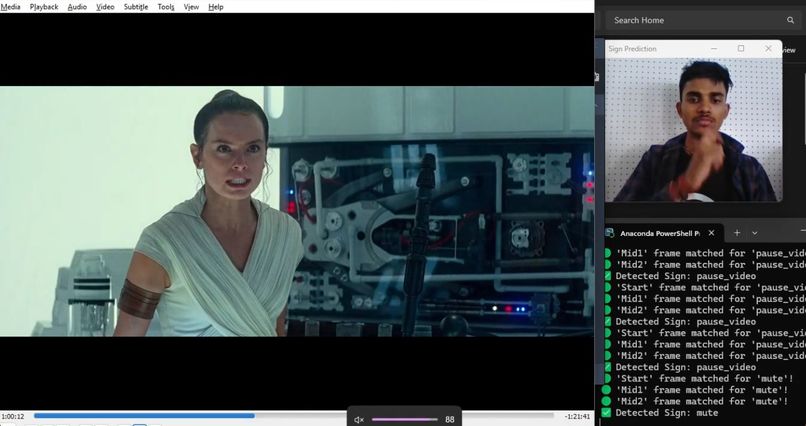The image size is (806, 426).
Task: Click the volume overlay slider
Action: [405, 419]
